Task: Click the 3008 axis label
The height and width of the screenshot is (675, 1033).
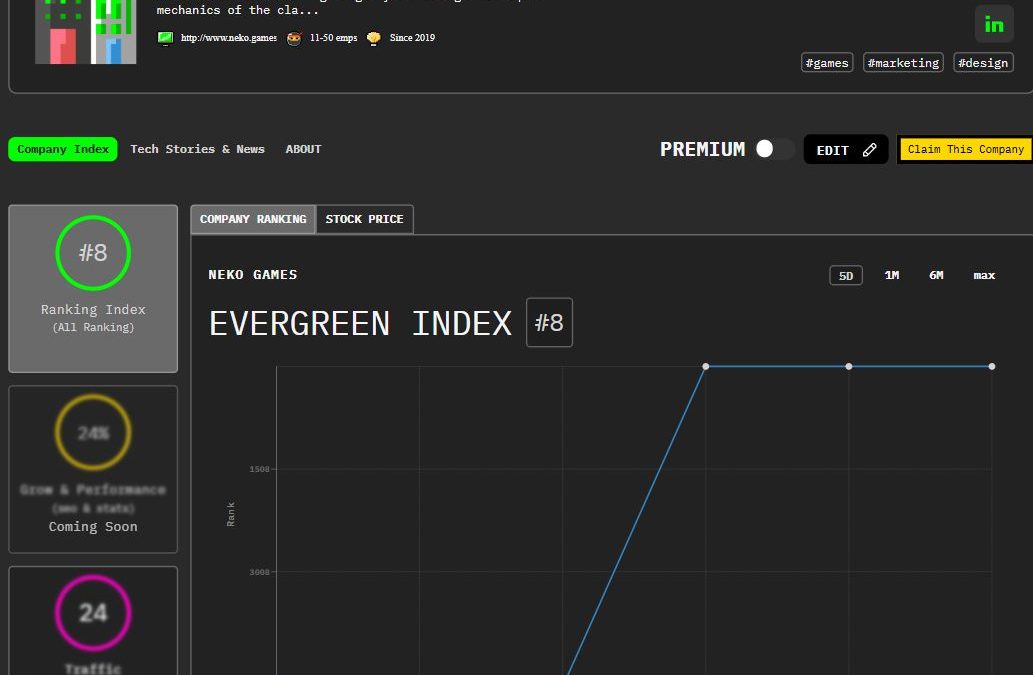Action: click(x=259, y=572)
